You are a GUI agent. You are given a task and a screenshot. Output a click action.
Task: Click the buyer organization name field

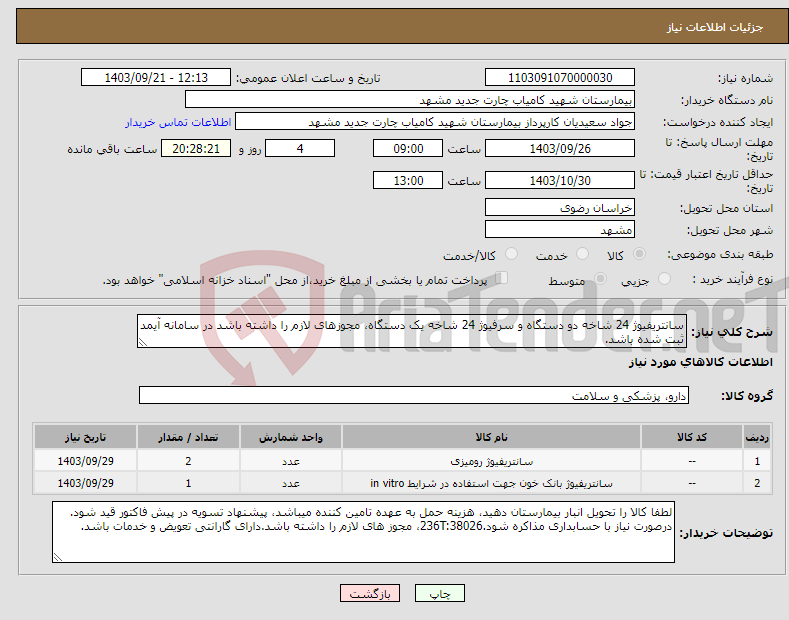pos(410,100)
